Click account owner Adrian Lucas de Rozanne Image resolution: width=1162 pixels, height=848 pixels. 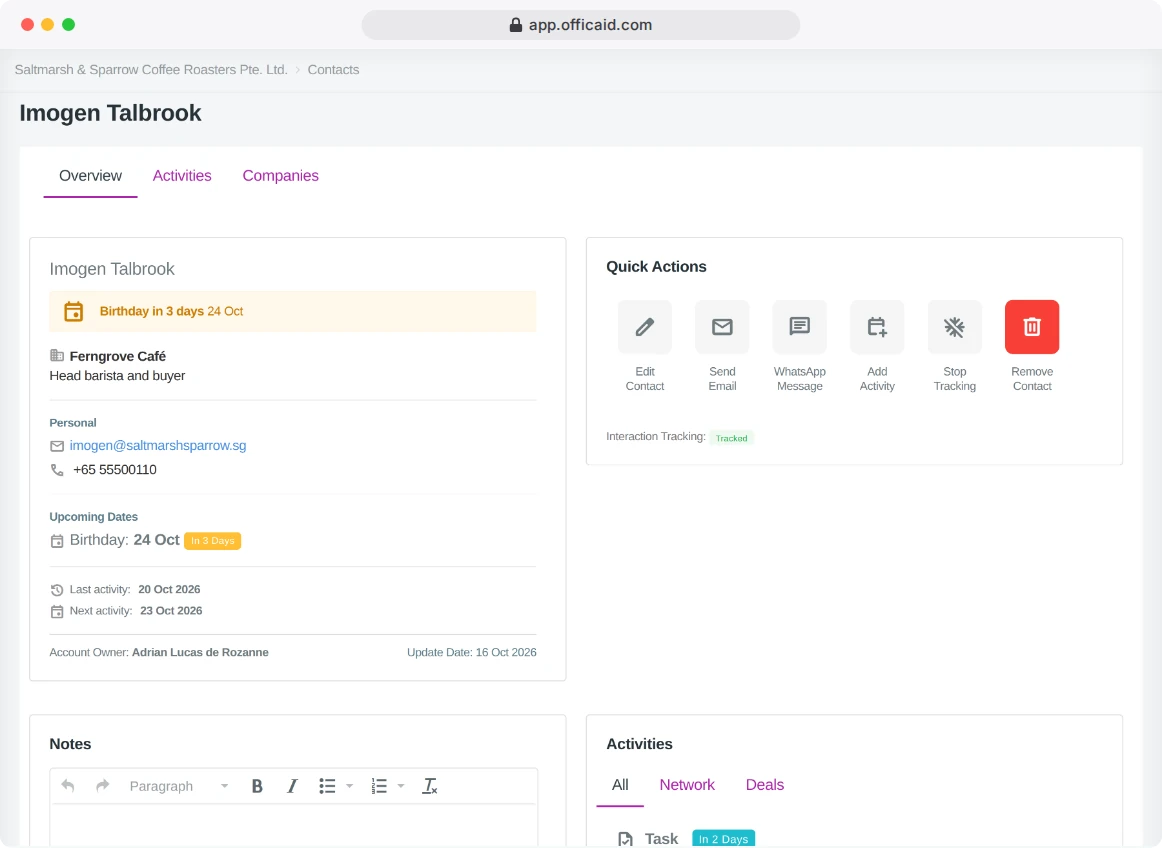pyautogui.click(x=200, y=652)
